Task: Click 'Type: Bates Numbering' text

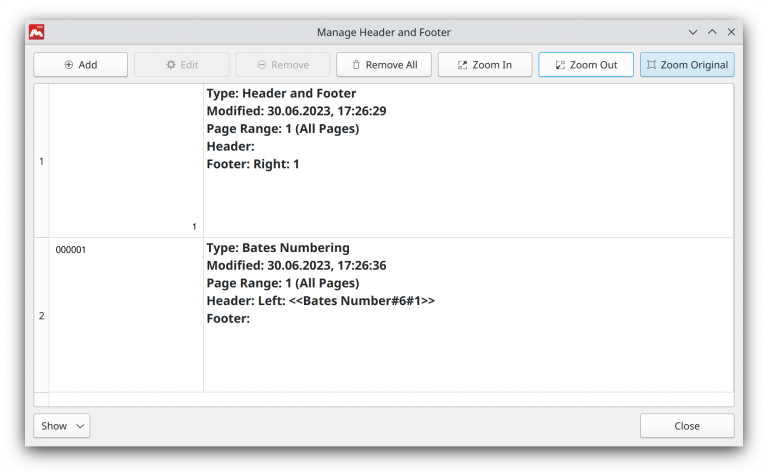Action: tap(278, 247)
